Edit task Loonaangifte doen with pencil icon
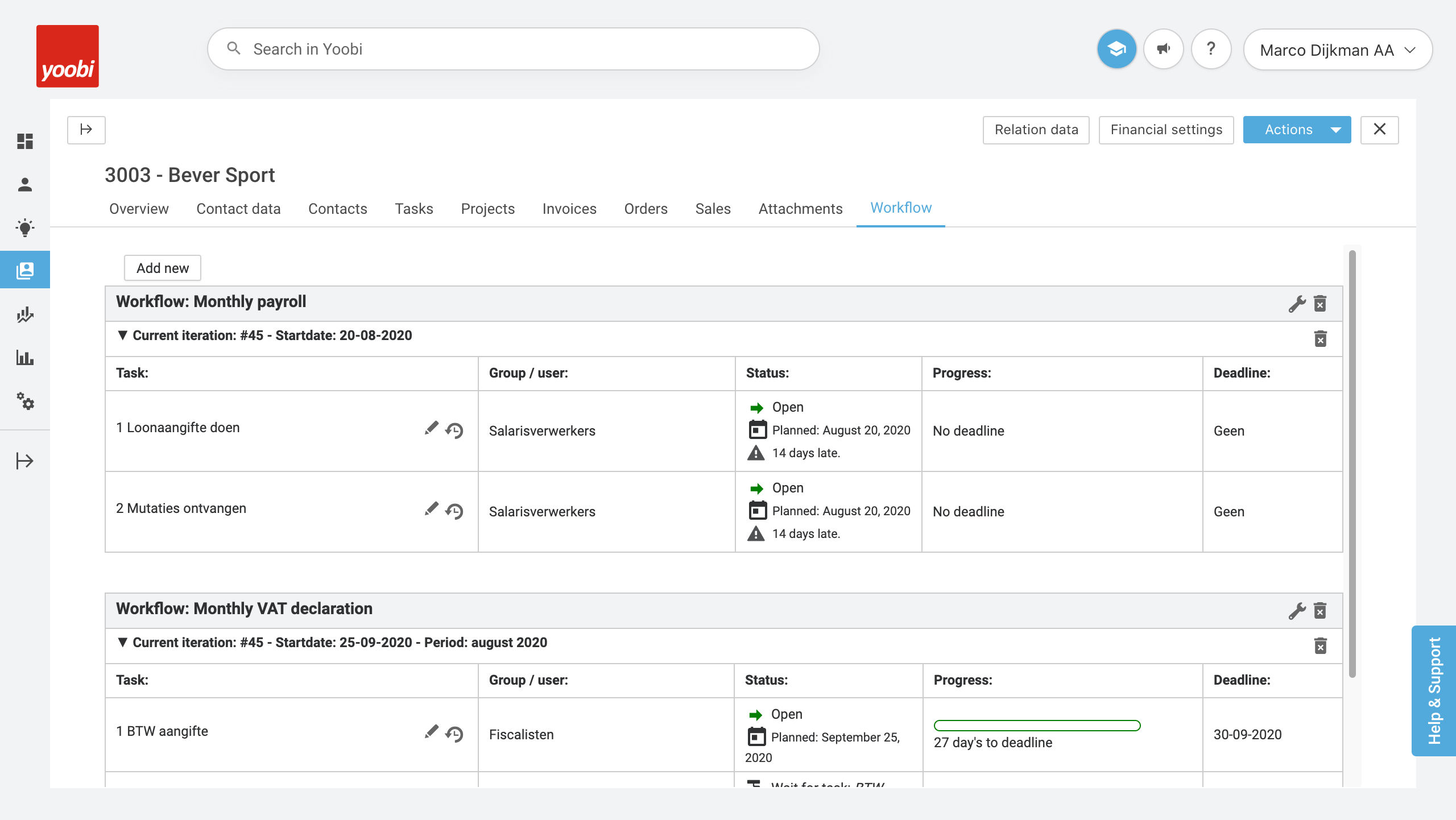Viewport: 1456px width, 820px height. pos(432,428)
